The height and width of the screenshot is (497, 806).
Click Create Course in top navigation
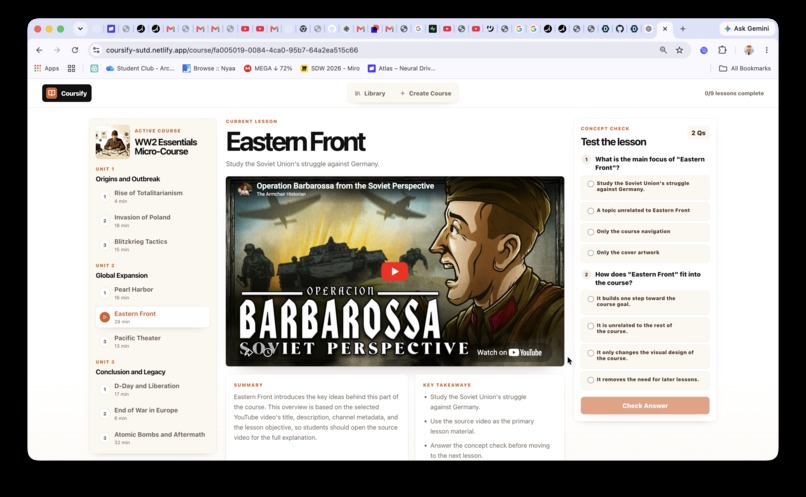point(426,94)
